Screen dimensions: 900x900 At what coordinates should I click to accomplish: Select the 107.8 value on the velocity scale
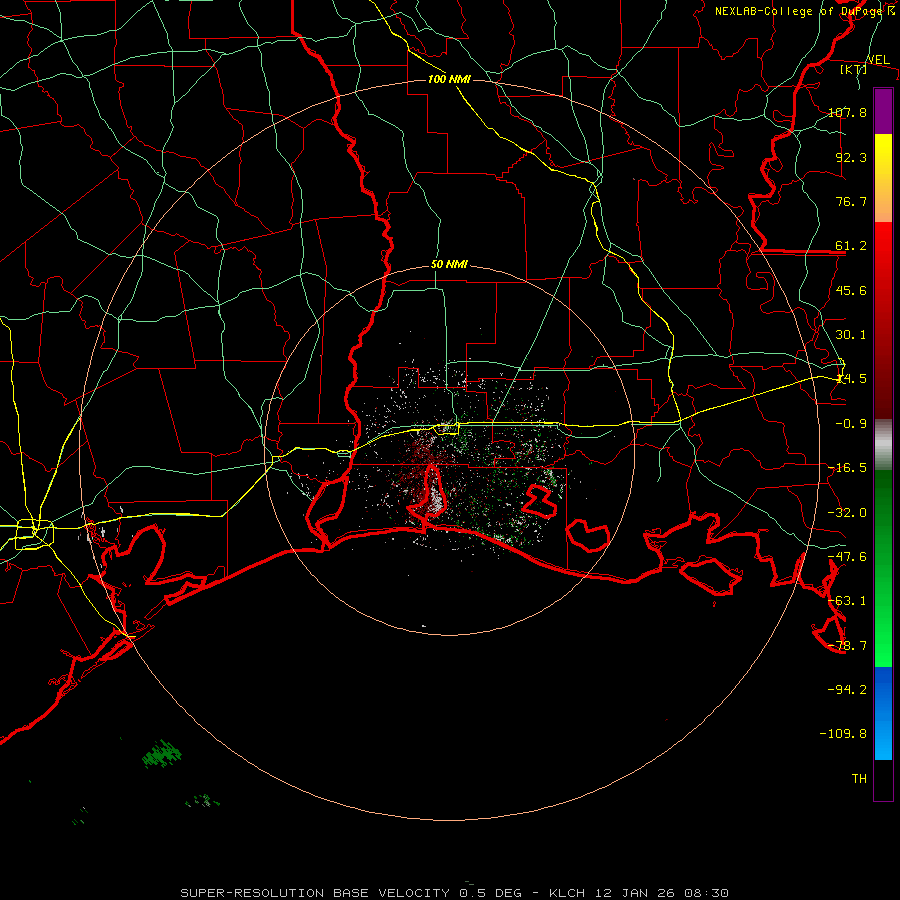(847, 112)
